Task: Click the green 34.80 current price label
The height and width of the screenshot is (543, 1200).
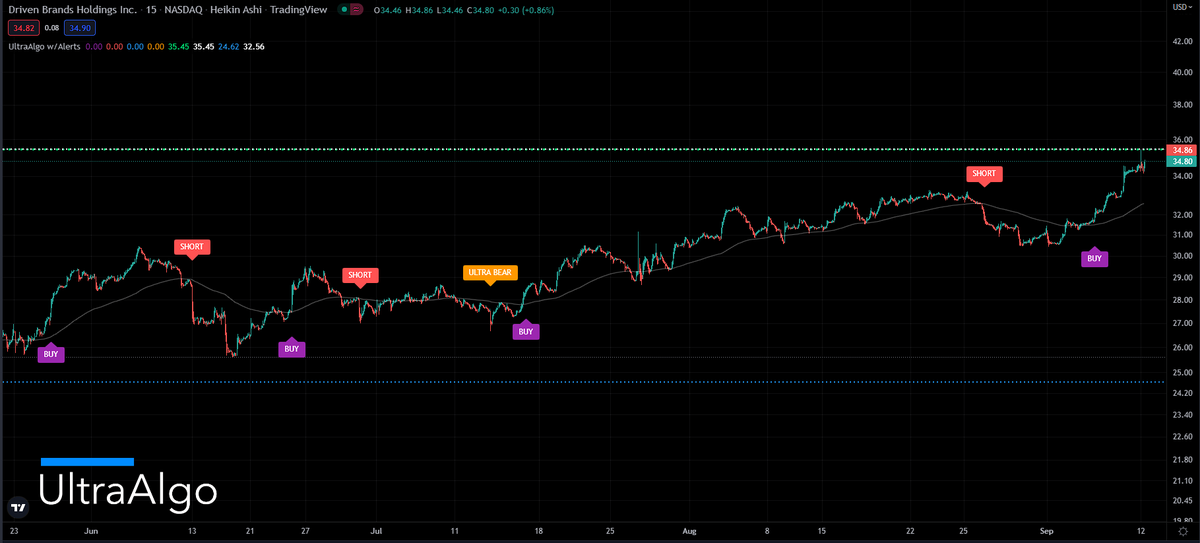Action: pos(1183,161)
